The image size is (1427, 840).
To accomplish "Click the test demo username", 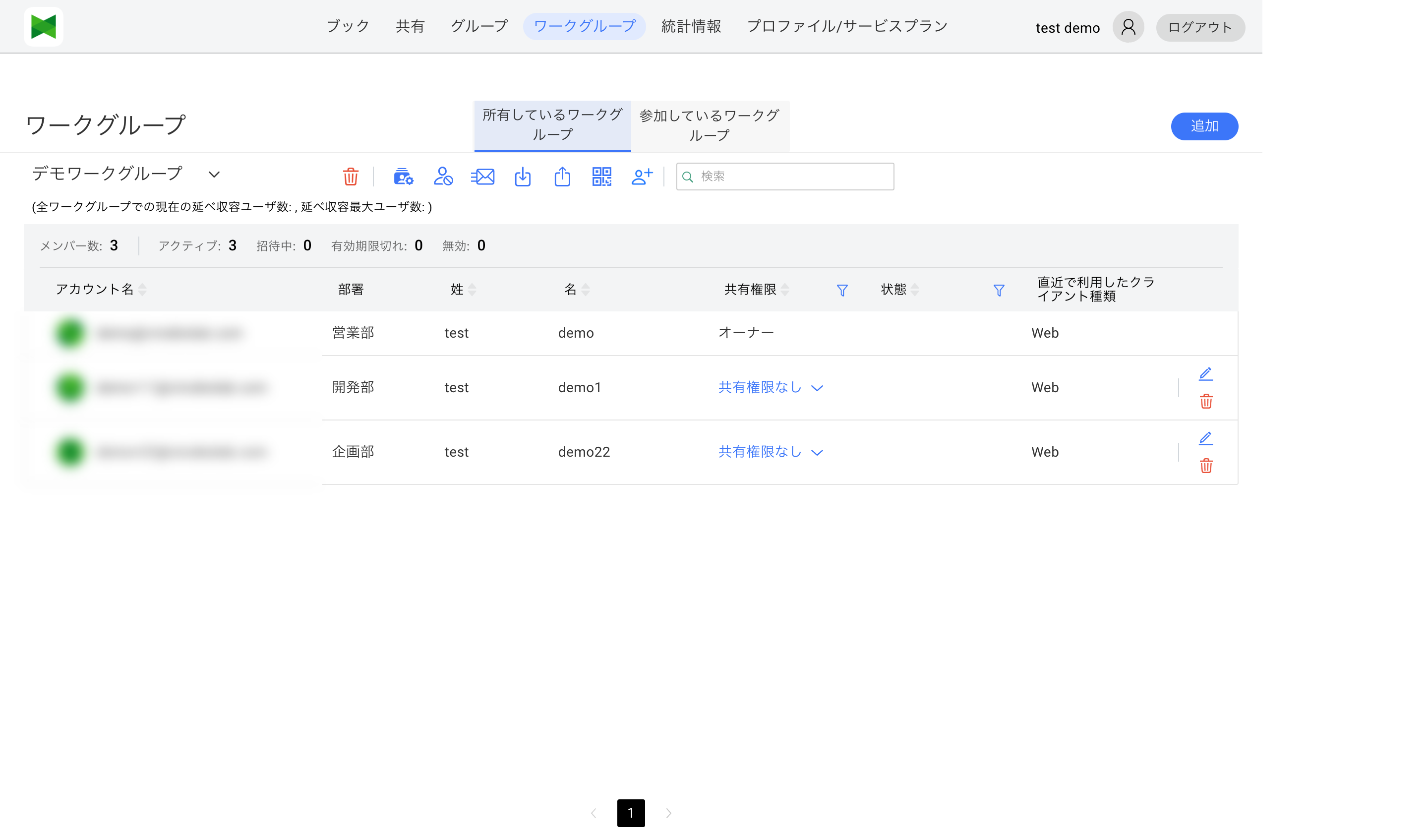I will pyautogui.click(x=1068, y=28).
